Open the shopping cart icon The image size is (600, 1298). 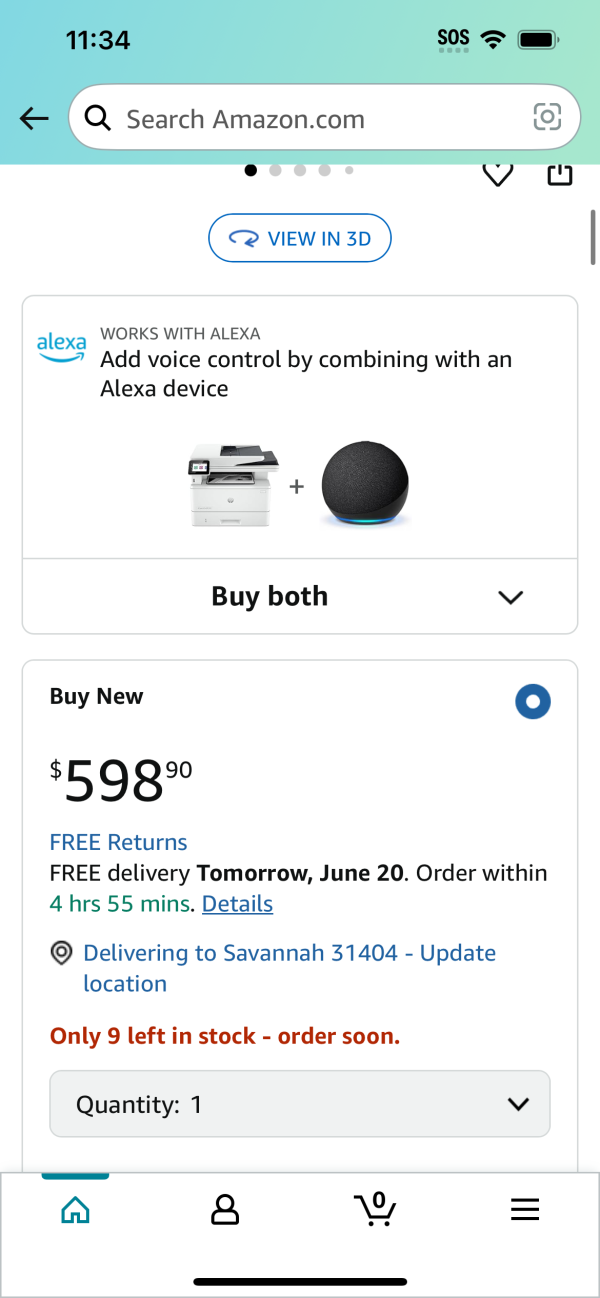(x=376, y=1209)
